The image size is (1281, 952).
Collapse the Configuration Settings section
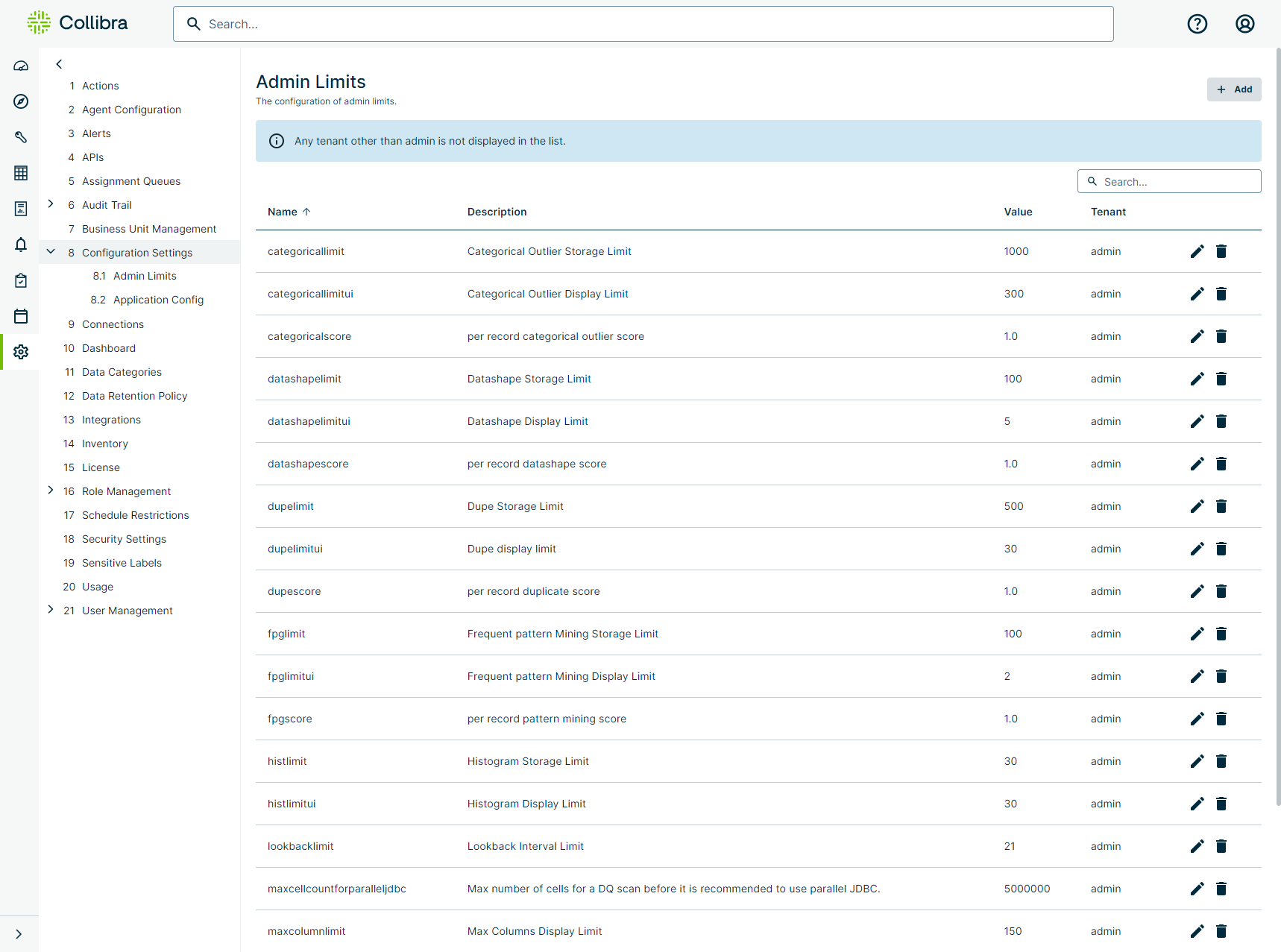pyautogui.click(x=51, y=252)
